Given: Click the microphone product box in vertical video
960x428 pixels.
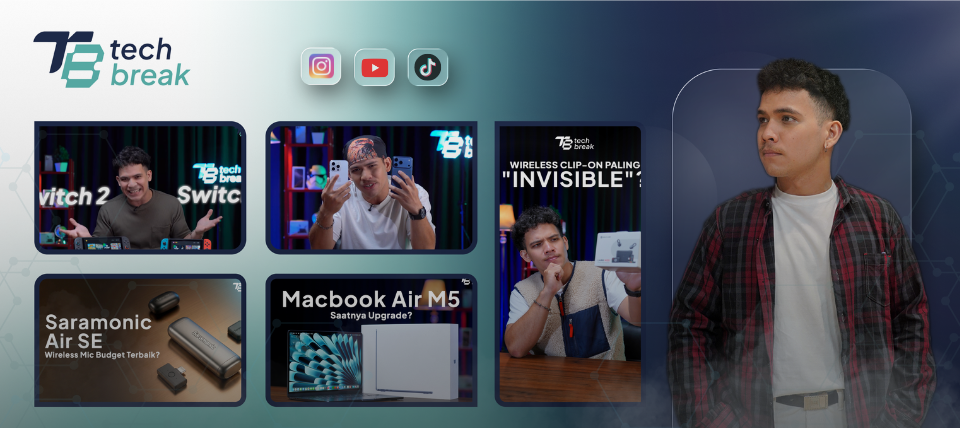Looking at the screenshot, I should coord(617,250).
